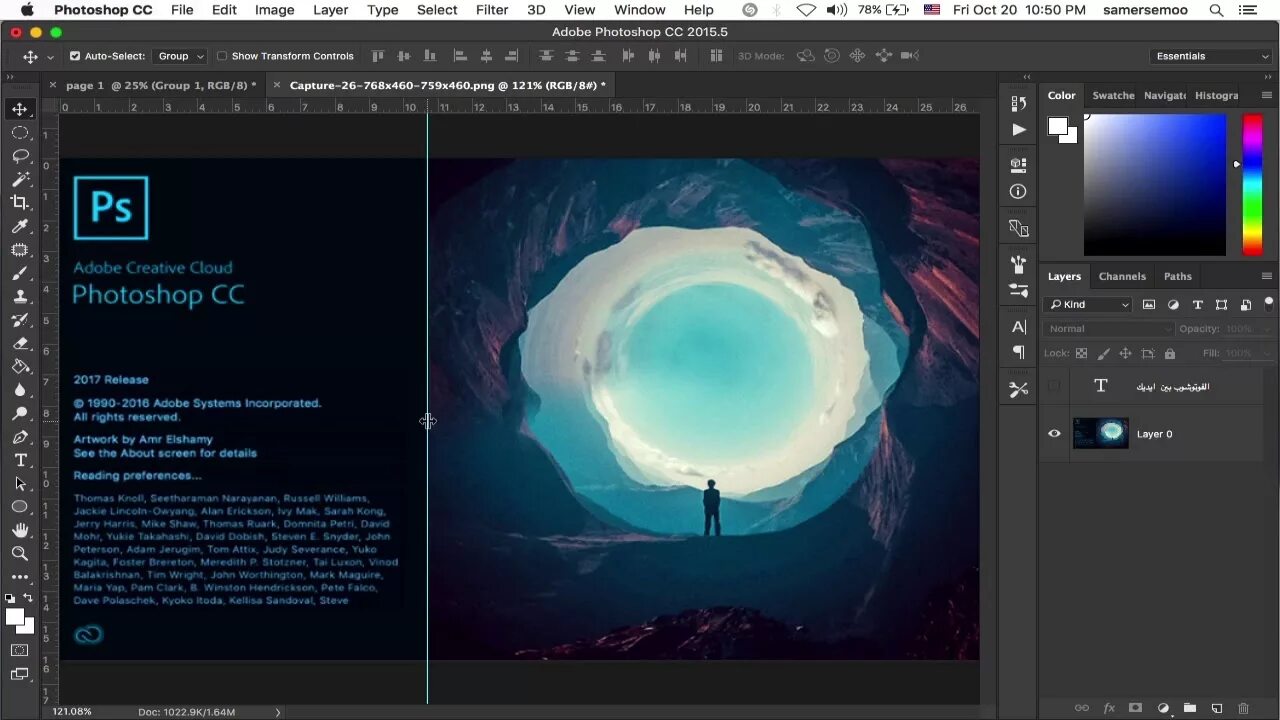Click the Add layer mask icon
The image size is (1280, 720).
click(1136, 708)
